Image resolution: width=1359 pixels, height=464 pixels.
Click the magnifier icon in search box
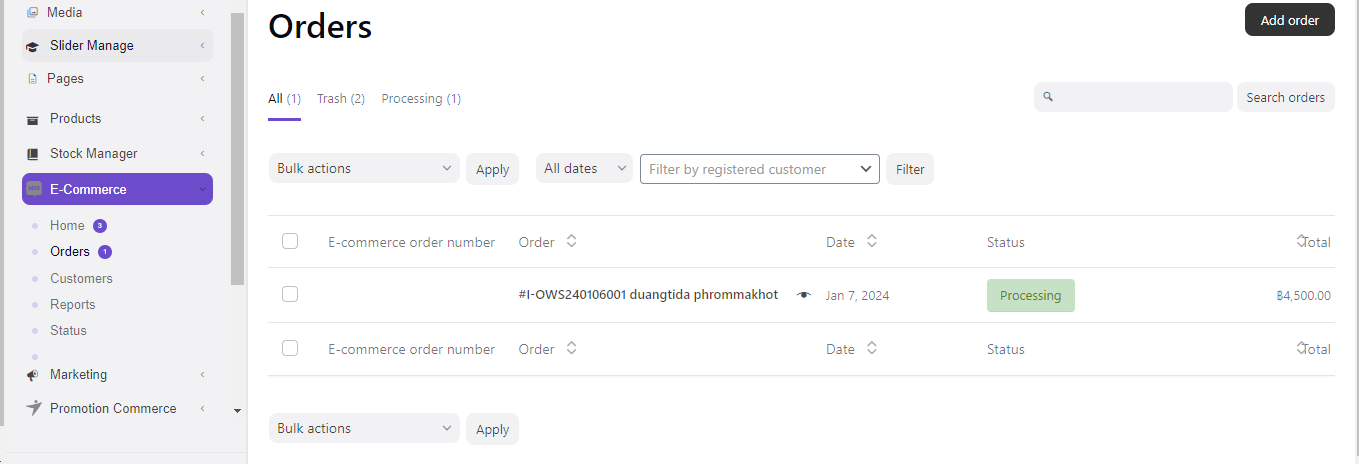1048,97
